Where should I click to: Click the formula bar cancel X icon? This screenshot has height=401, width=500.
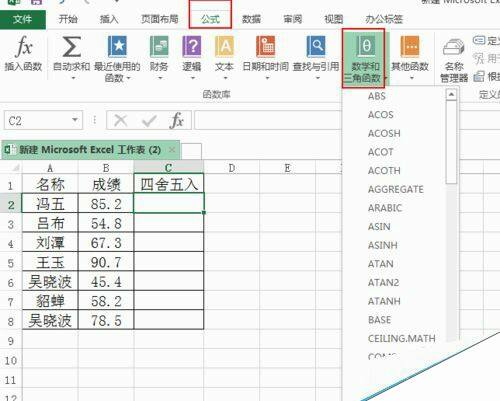click(121, 120)
